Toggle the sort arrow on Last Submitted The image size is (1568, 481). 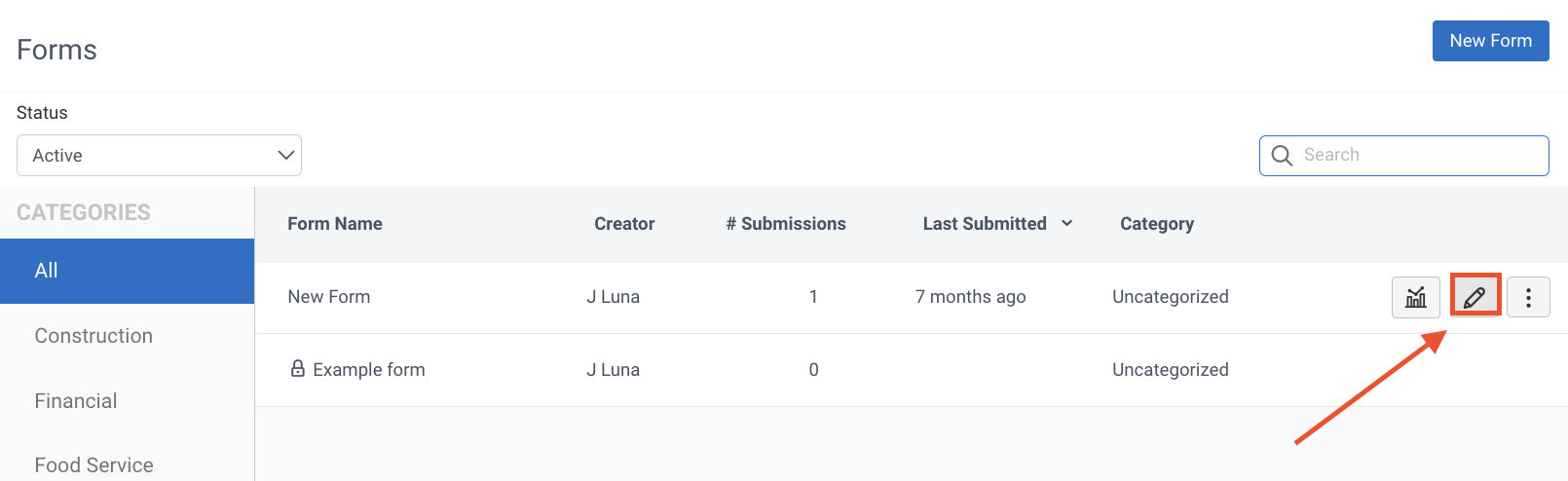point(1067,224)
